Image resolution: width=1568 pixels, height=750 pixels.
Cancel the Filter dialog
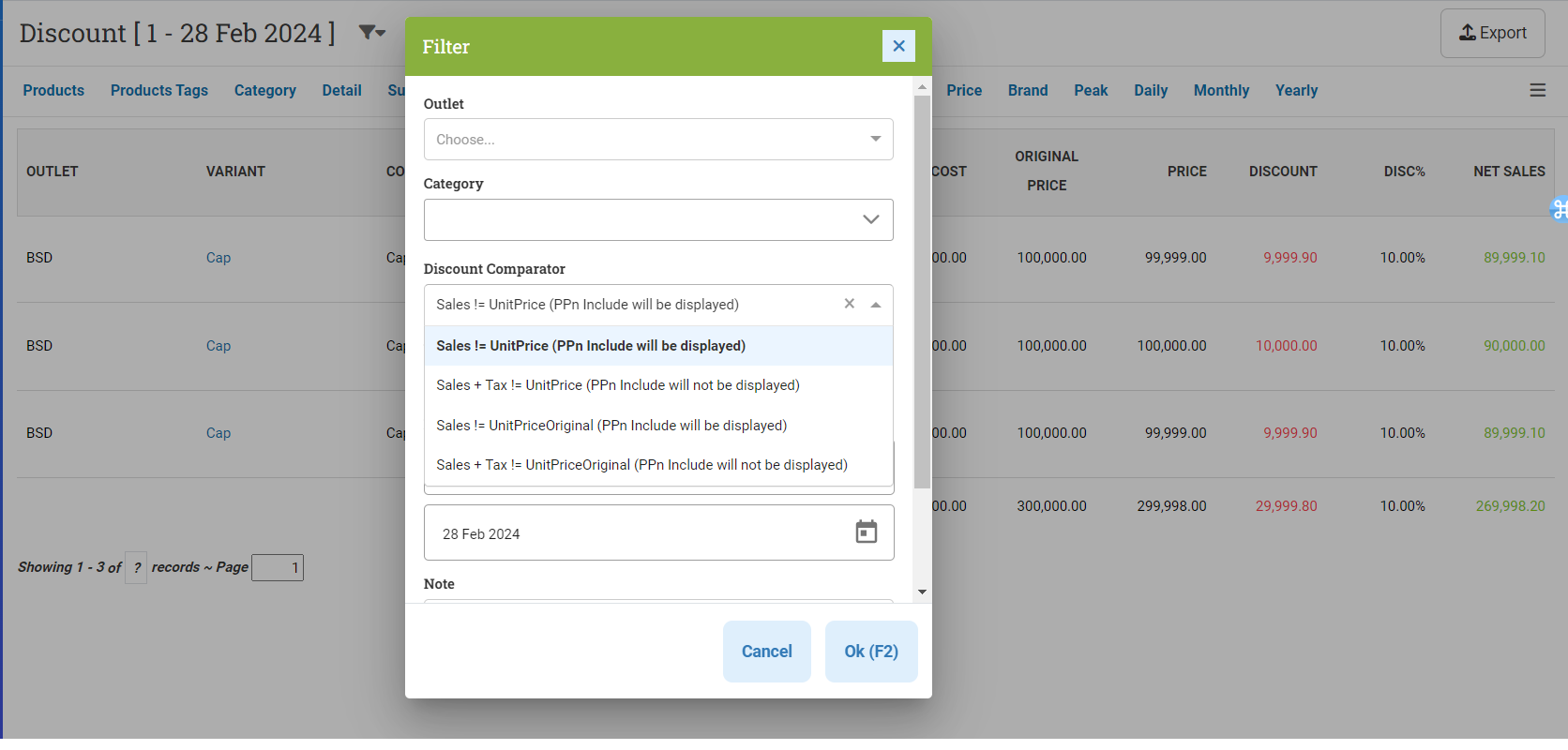point(767,652)
